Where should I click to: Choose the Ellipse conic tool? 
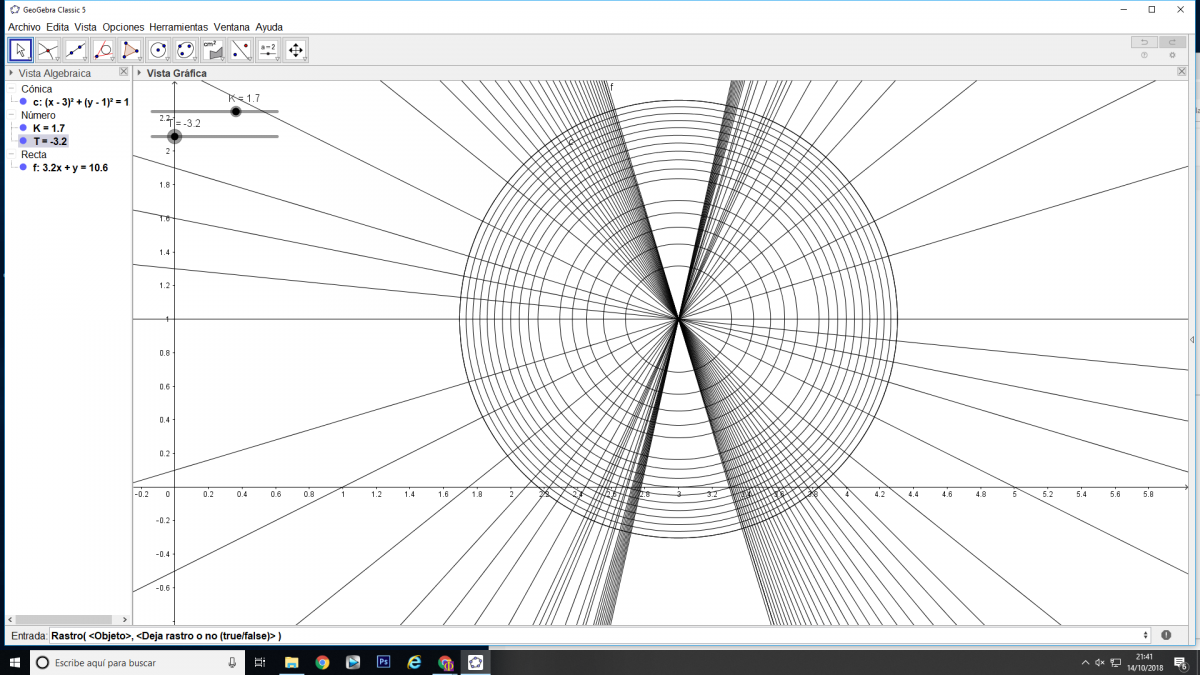click(185, 50)
